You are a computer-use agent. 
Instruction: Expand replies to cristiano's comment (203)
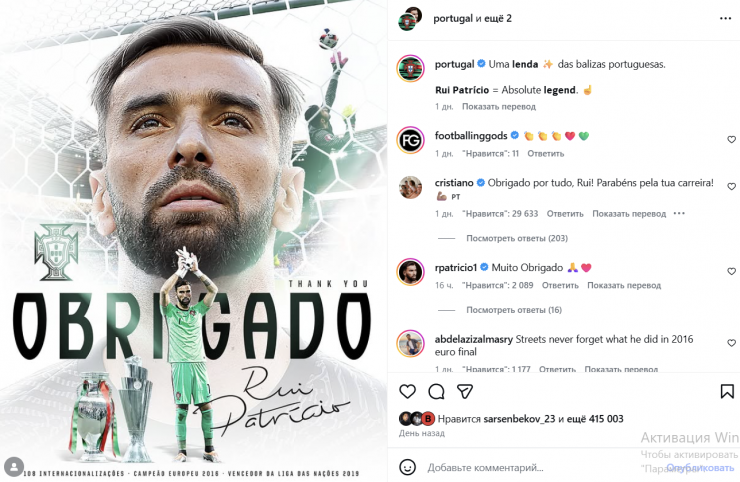[x=517, y=238]
